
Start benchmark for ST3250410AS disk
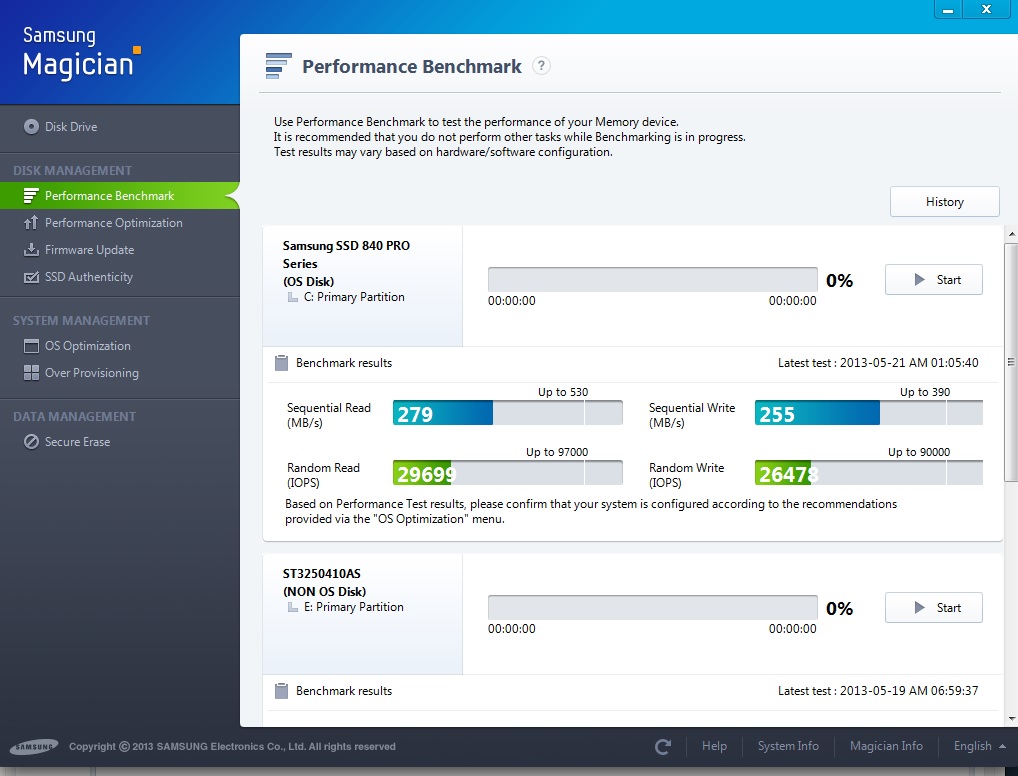(x=934, y=608)
